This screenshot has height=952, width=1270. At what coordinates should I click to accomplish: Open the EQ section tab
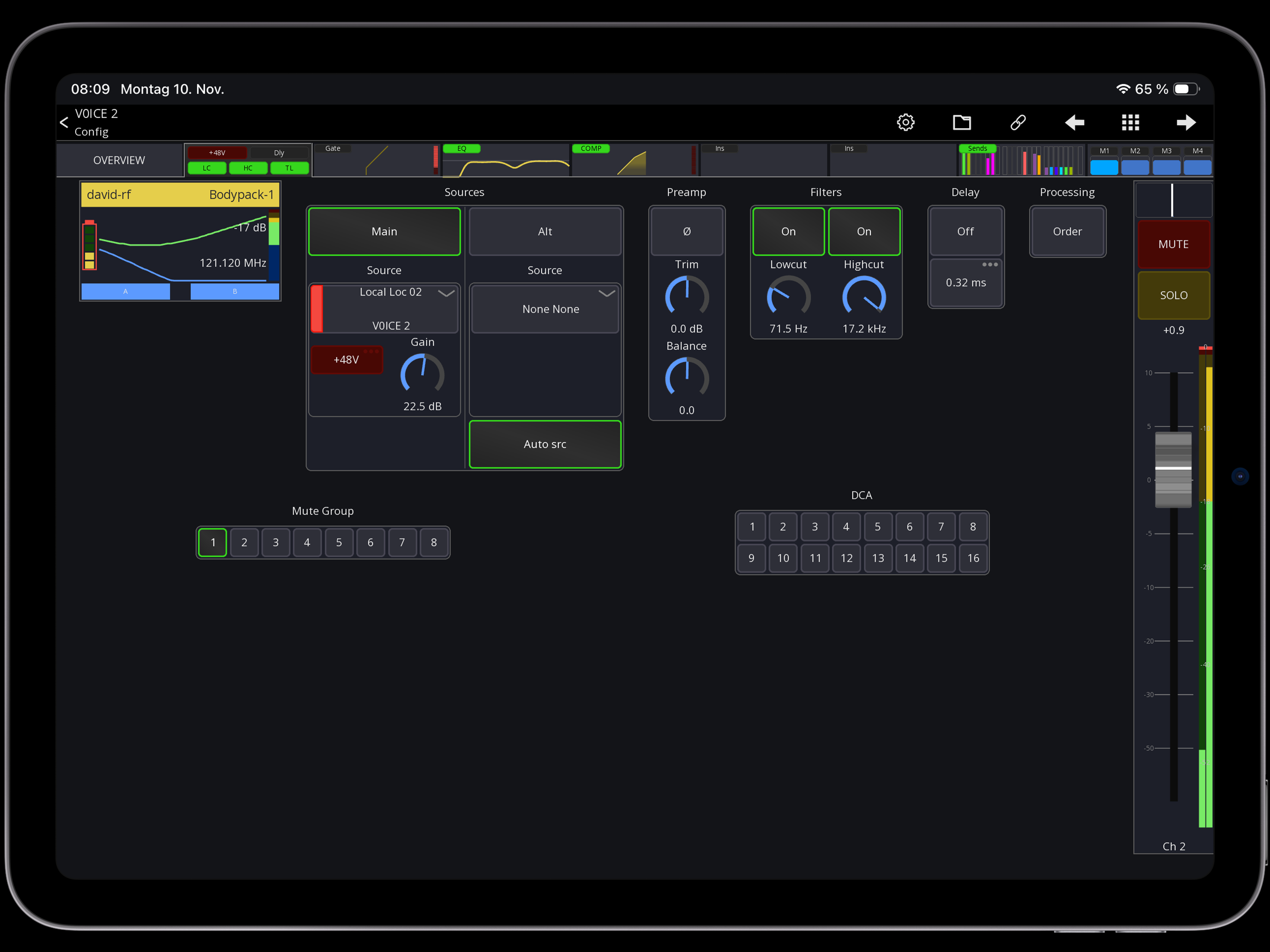[x=505, y=160]
